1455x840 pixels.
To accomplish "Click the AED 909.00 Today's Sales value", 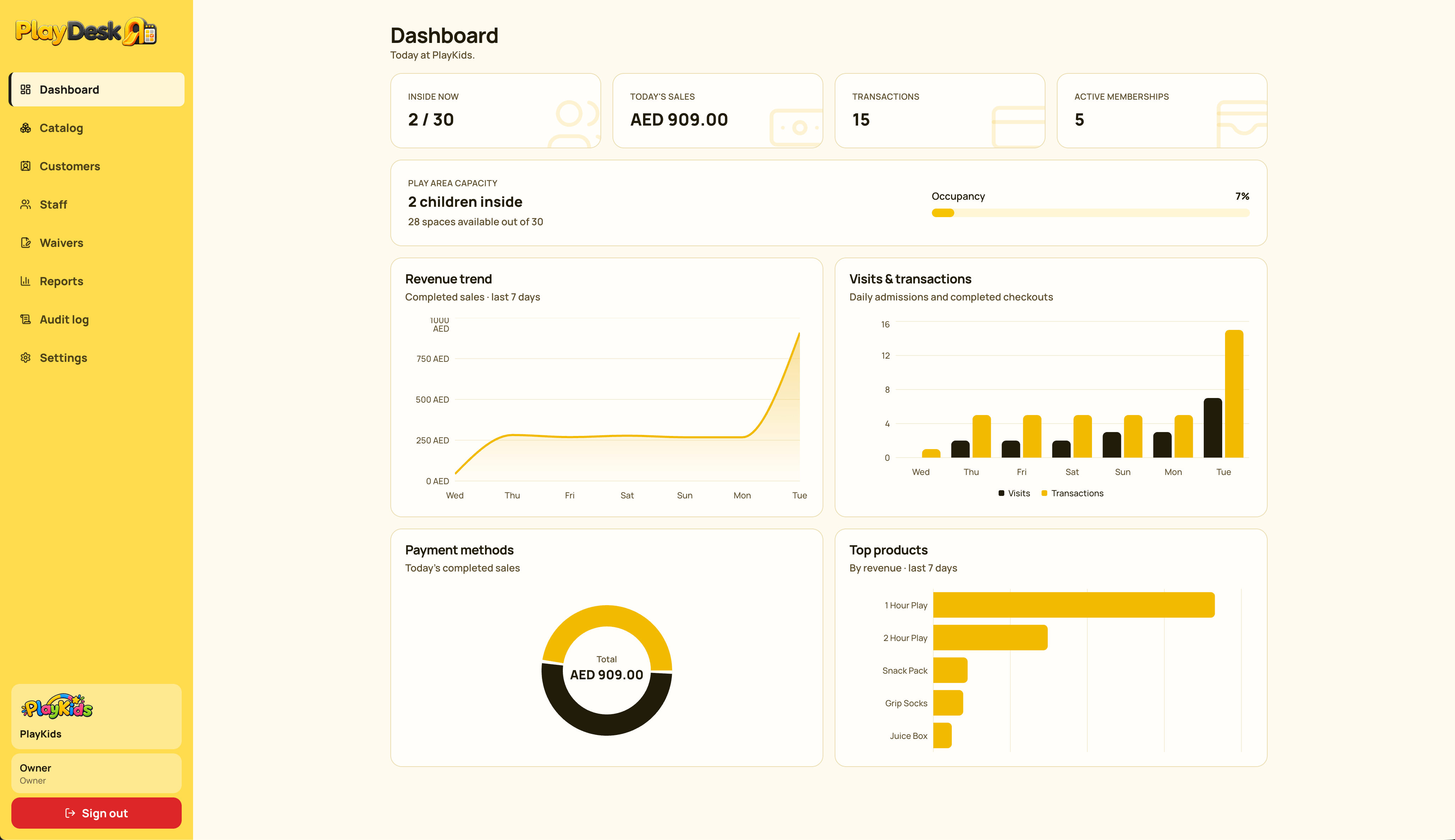I will point(679,120).
